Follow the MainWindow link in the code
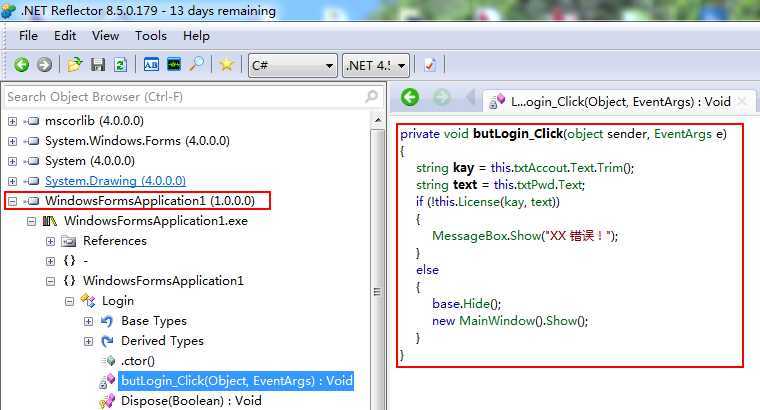 497,321
